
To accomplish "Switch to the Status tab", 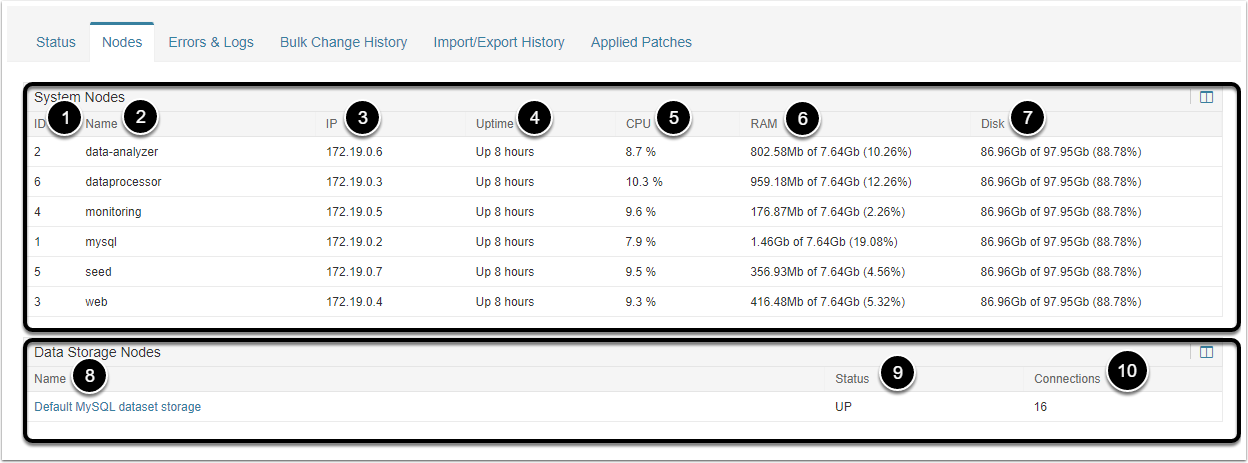I will pos(56,42).
